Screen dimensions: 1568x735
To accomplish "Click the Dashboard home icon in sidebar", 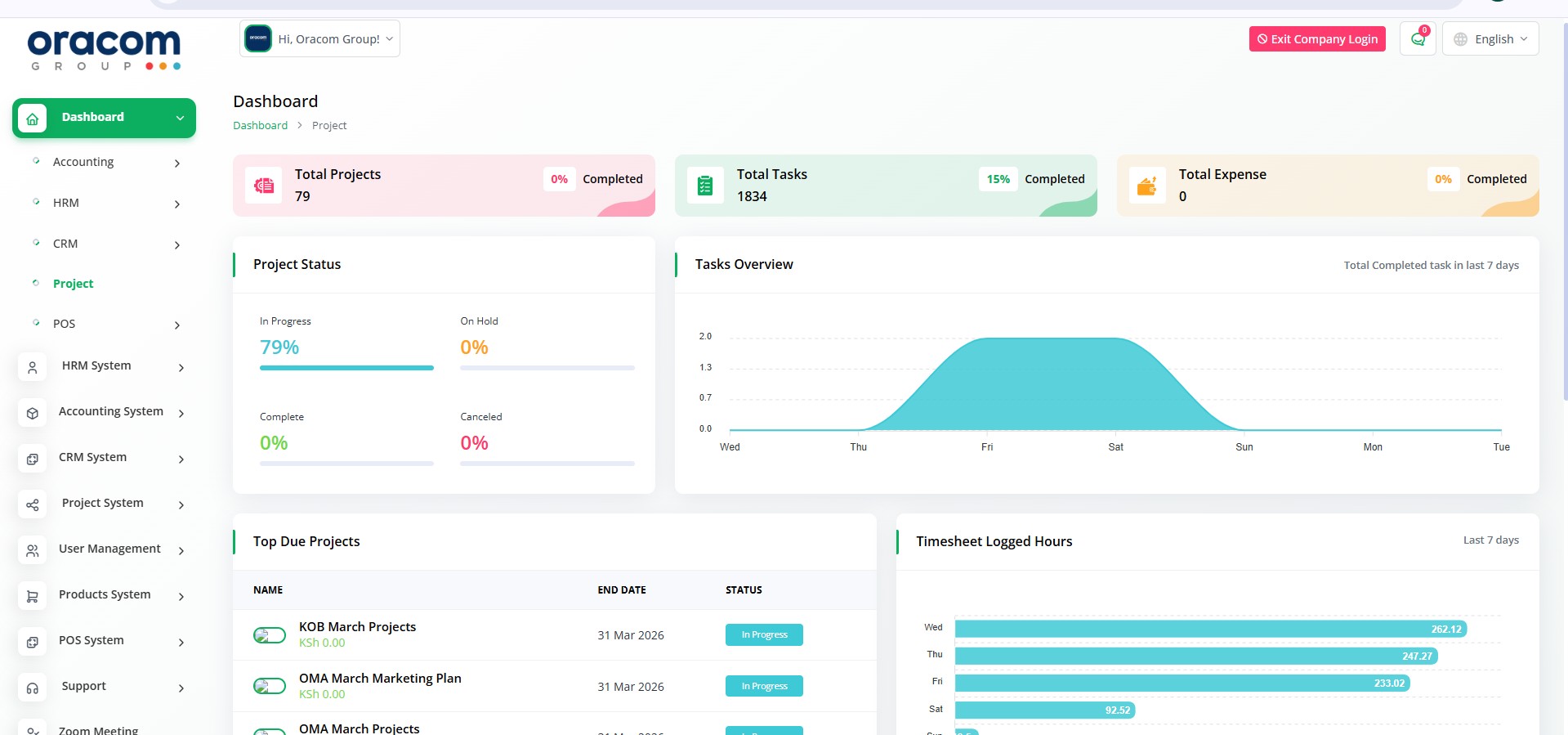I will pos(33,119).
